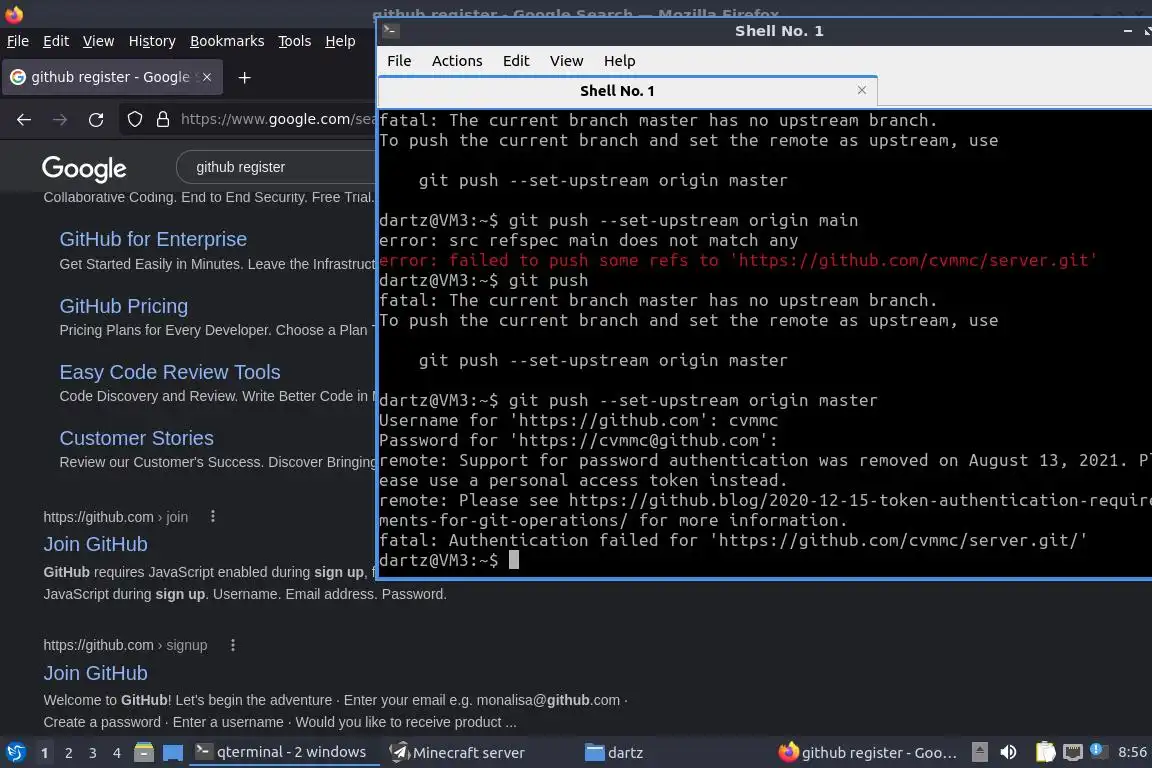This screenshot has width=1152, height=768.
Task: Click the tracking protection shield icon
Action: click(x=135, y=119)
